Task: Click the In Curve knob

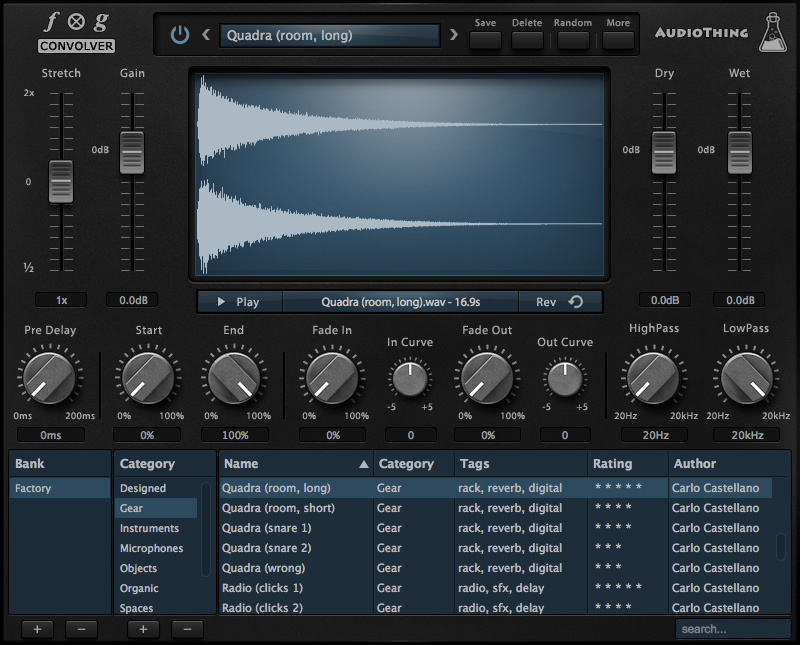Action: point(409,378)
